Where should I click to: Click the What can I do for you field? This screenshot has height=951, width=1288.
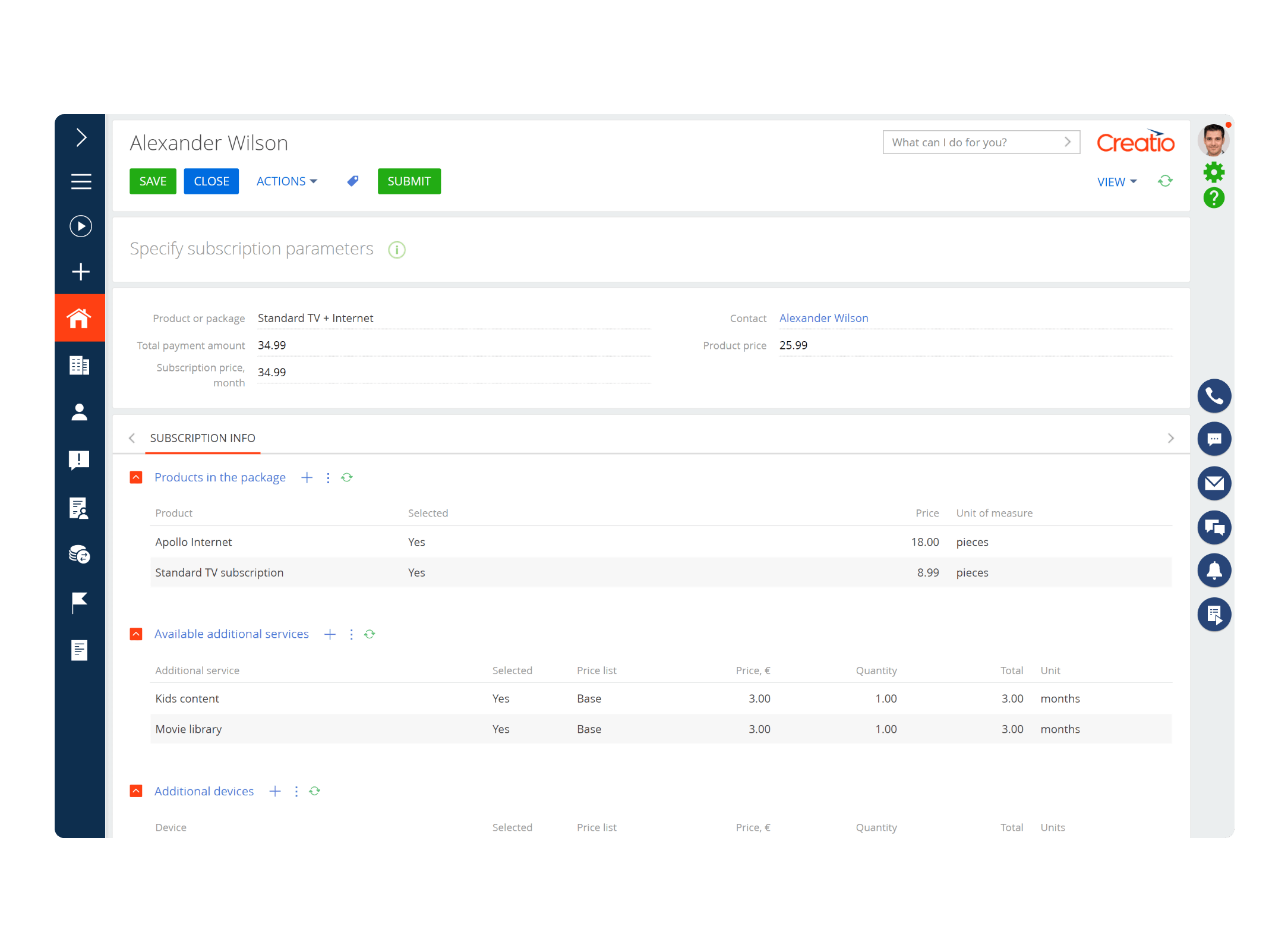[974, 142]
